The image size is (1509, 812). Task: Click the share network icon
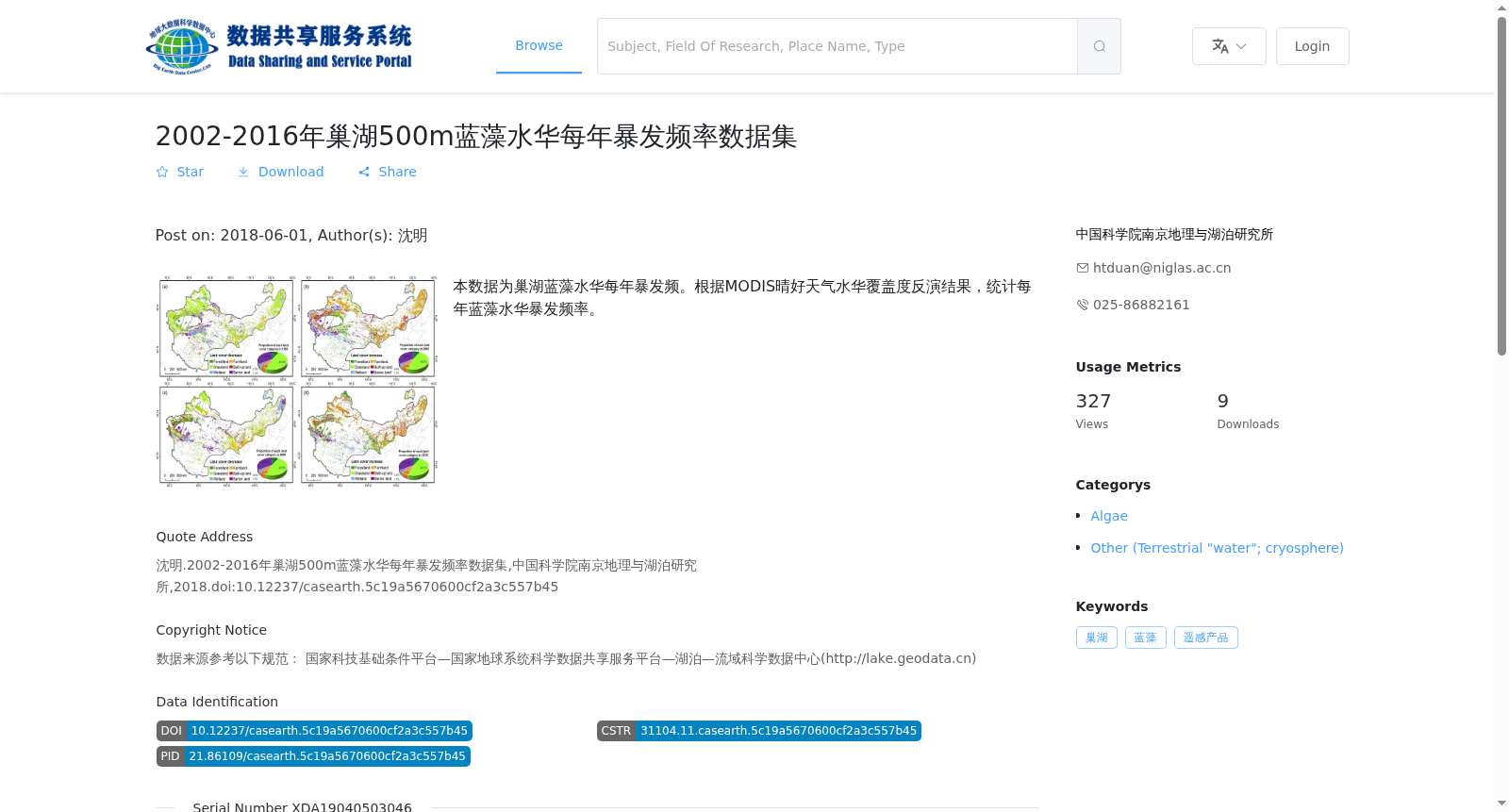(364, 172)
